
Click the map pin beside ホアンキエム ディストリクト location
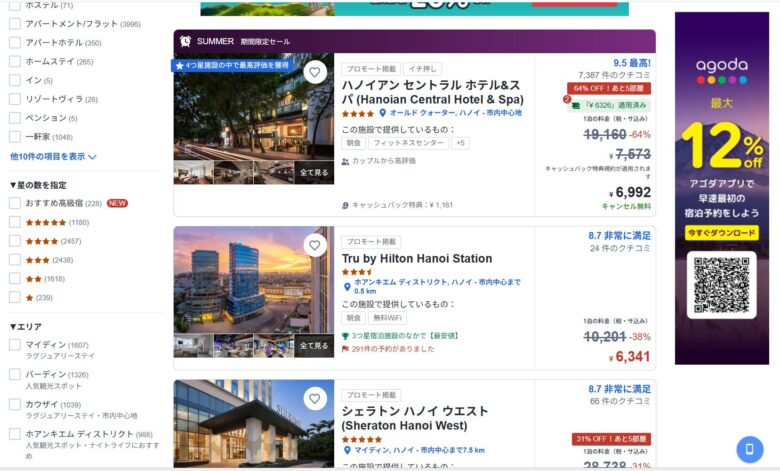pos(347,282)
